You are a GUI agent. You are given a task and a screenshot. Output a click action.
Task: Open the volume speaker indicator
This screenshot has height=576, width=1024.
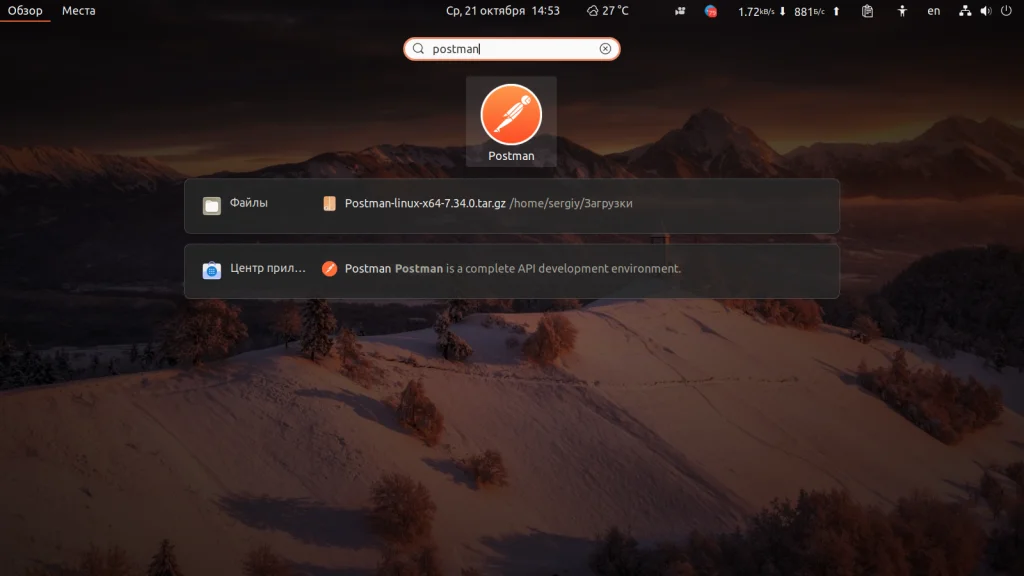tap(985, 10)
